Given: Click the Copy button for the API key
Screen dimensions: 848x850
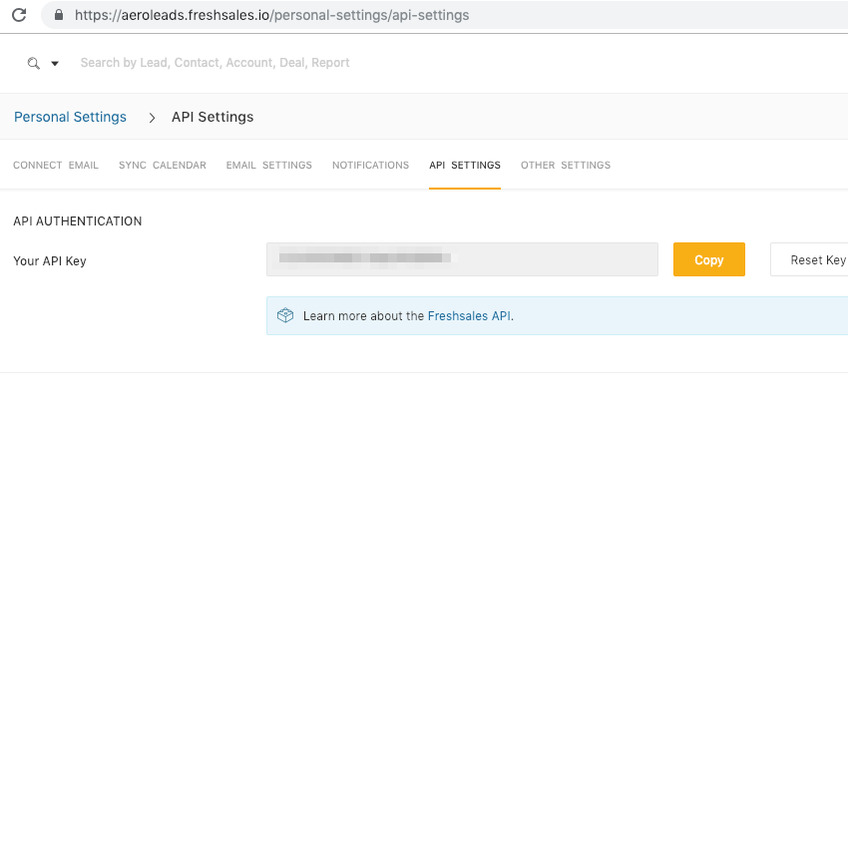Looking at the screenshot, I should tap(709, 259).
